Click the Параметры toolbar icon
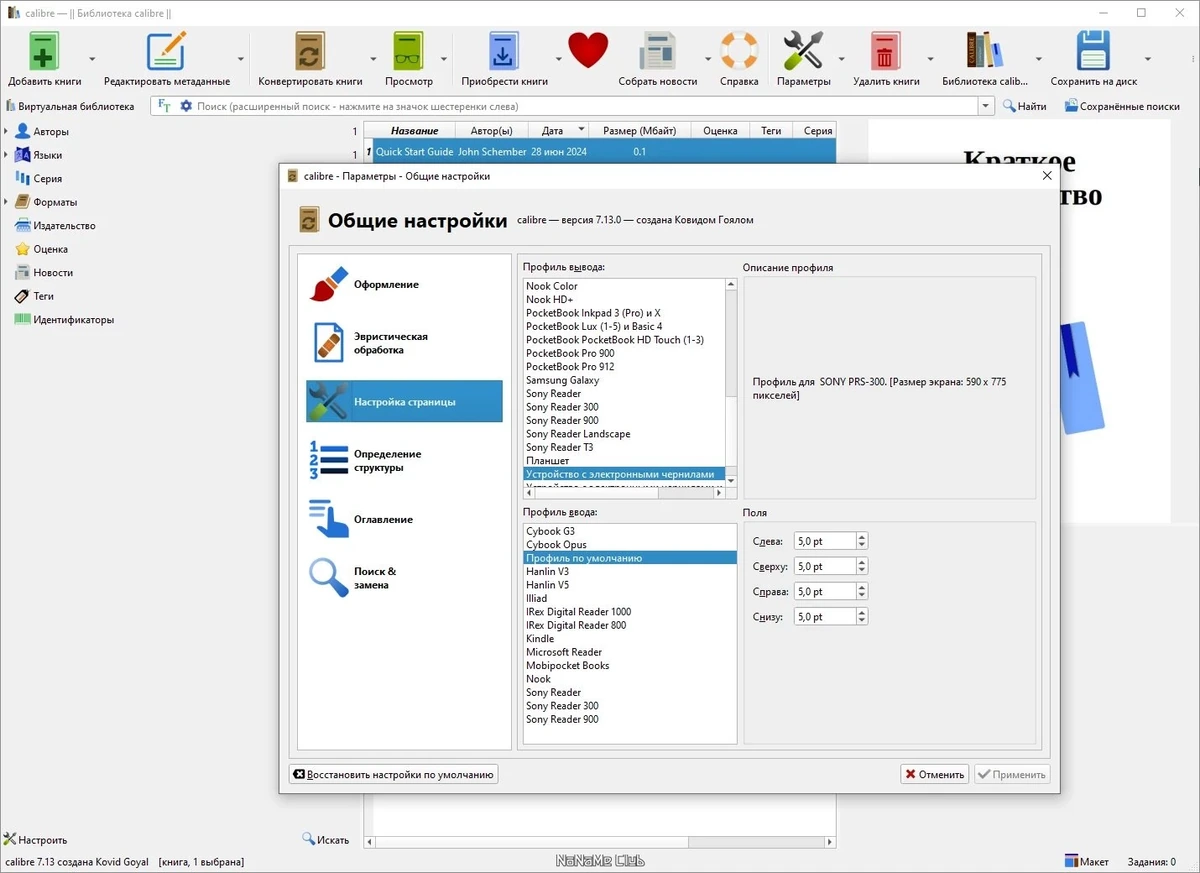The image size is (1200, 873). click(803, 52)
